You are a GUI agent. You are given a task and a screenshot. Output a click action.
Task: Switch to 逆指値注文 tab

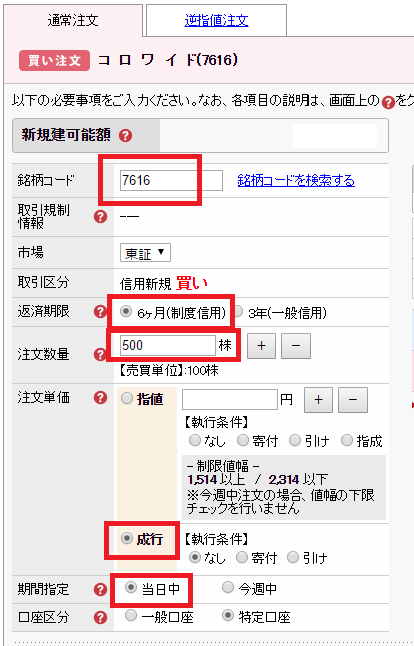(x=216, y=20)
